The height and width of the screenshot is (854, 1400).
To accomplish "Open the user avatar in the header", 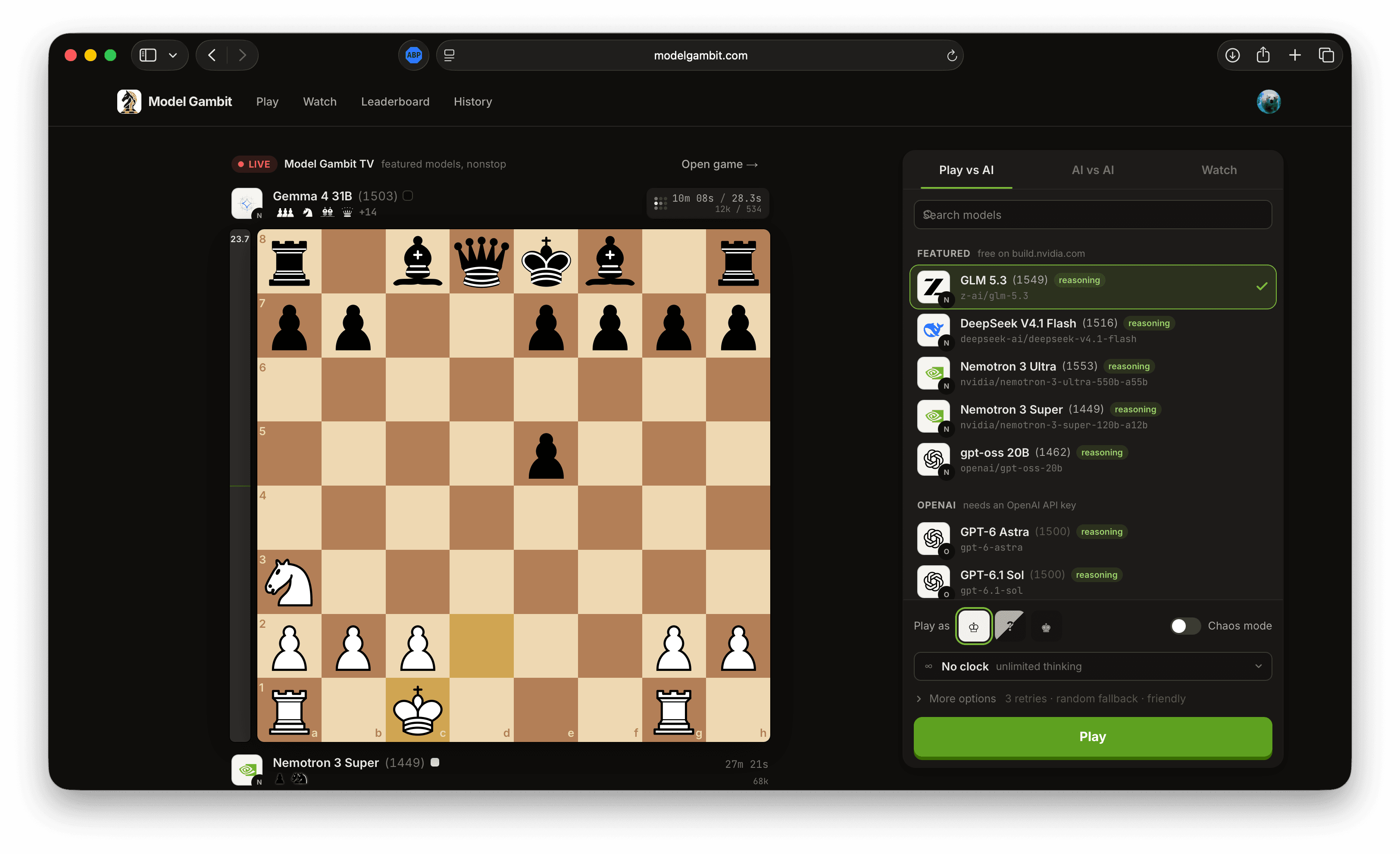I will [x=1268, y=102].
